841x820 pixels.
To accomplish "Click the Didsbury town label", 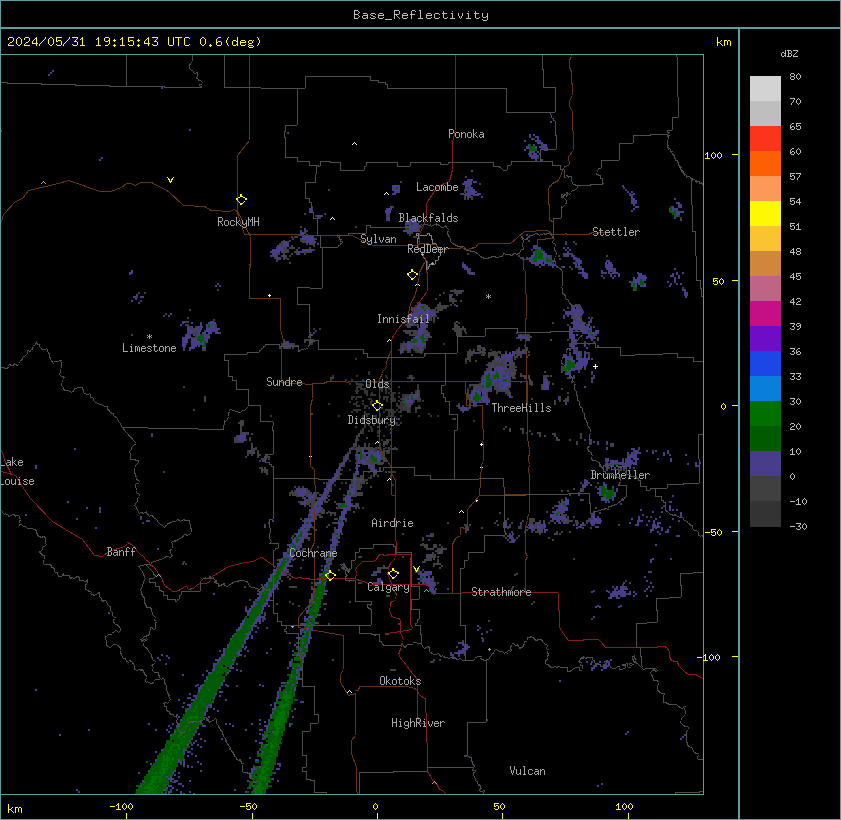I will point(371,420).
